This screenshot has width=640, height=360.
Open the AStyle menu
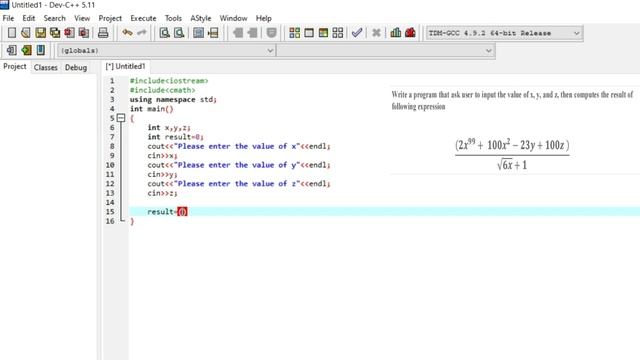pos(201,18)
